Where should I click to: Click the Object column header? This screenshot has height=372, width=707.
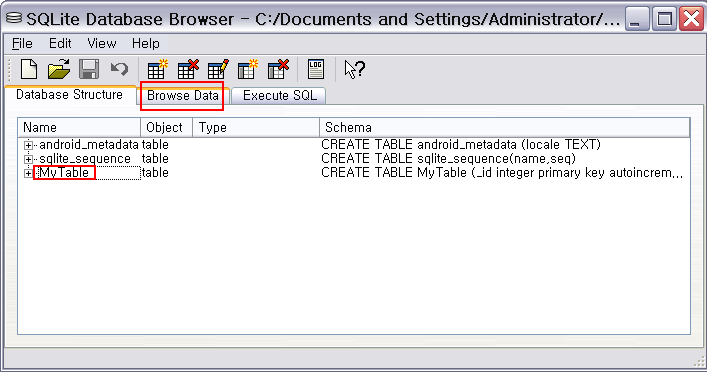click(x=166, y=128)
